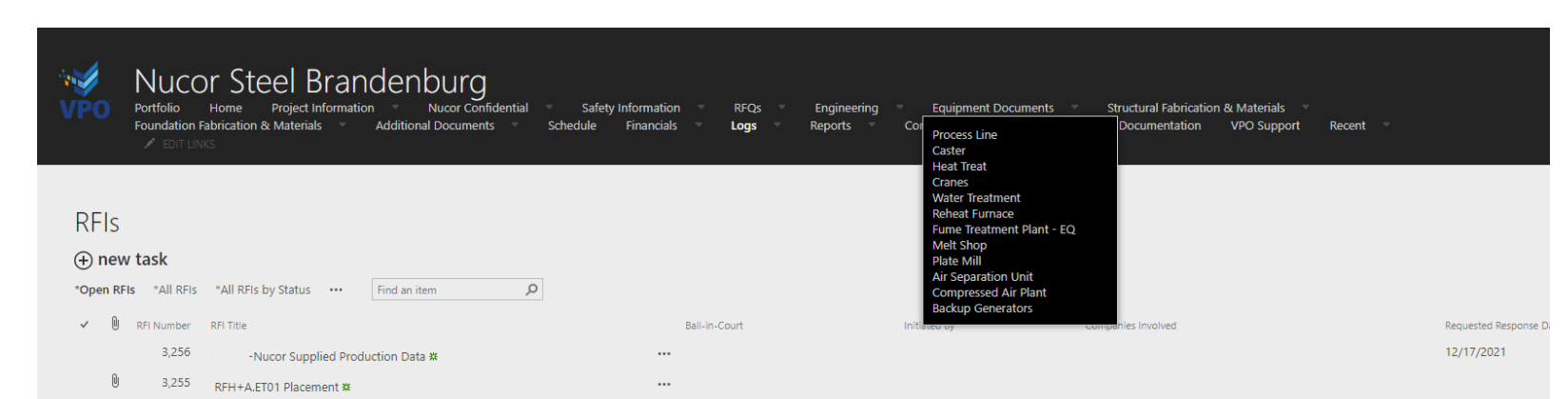1568x399 pixels.
Task: Switch to Open RFIs view
Action: 105,290
